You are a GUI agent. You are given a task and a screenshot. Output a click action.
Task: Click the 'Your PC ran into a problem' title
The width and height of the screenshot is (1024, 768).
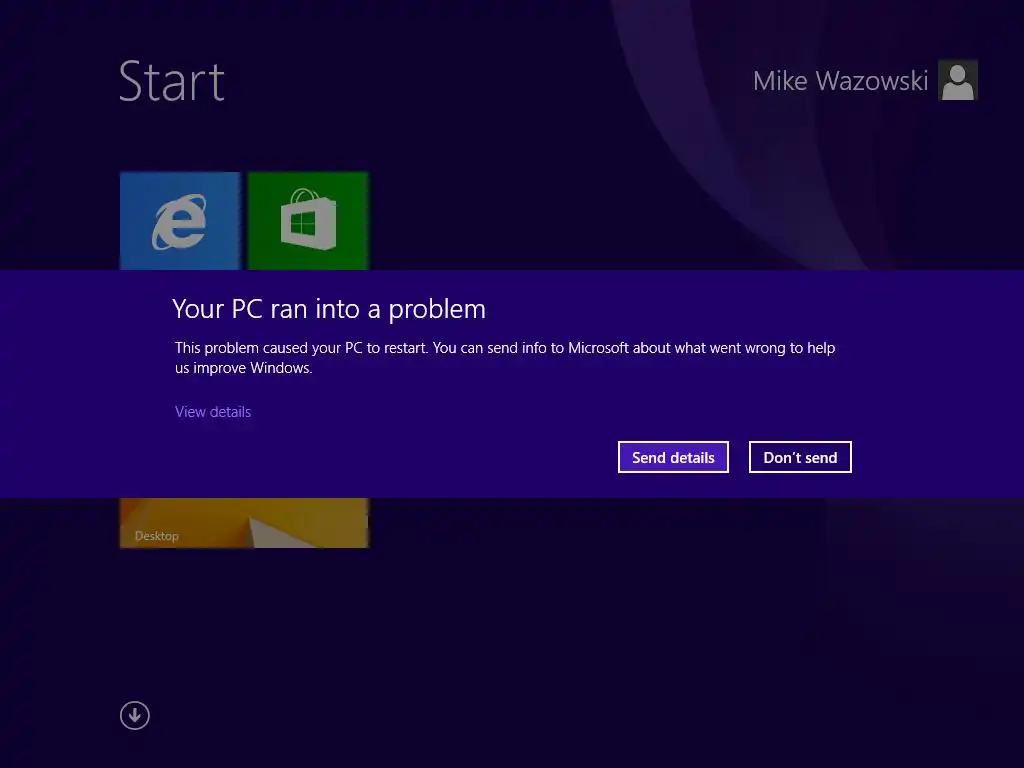[329, 309]
